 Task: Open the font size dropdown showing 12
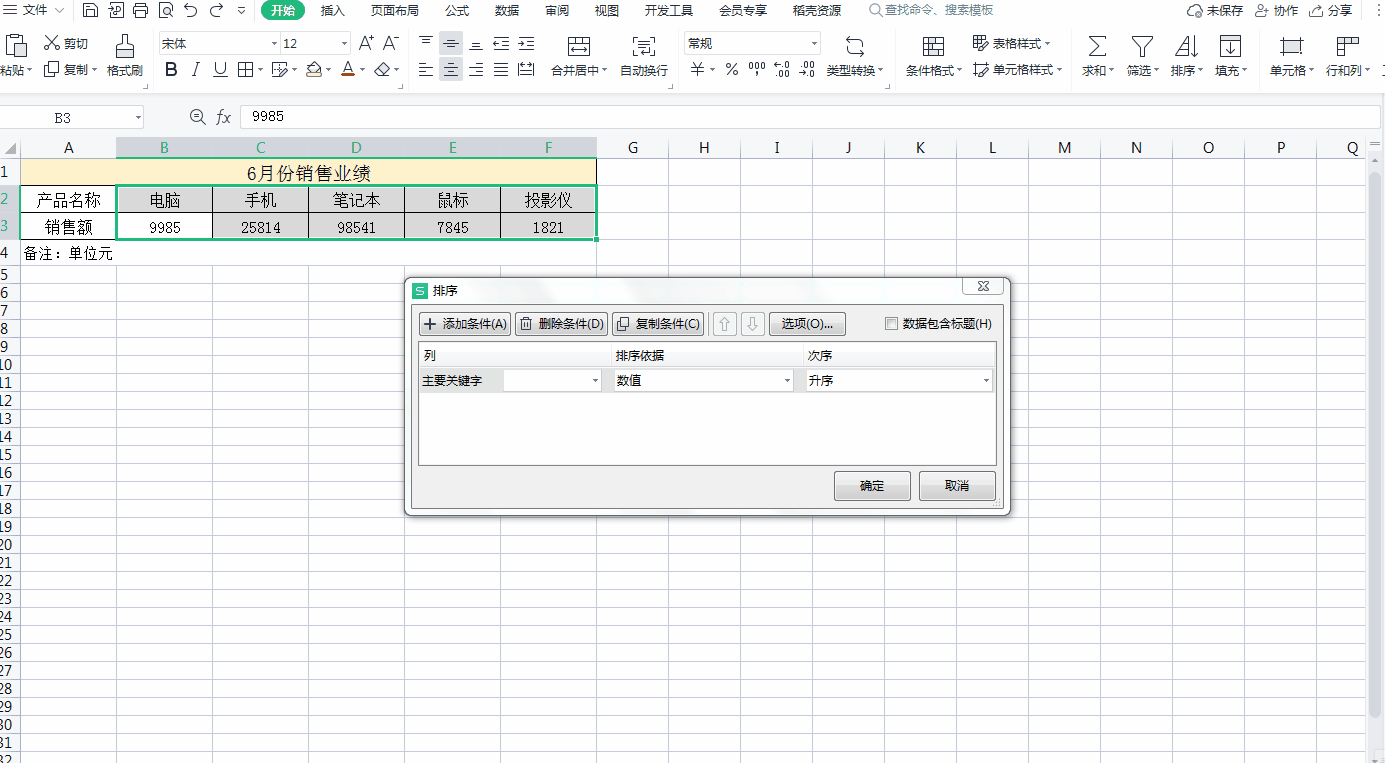(345, 44)
